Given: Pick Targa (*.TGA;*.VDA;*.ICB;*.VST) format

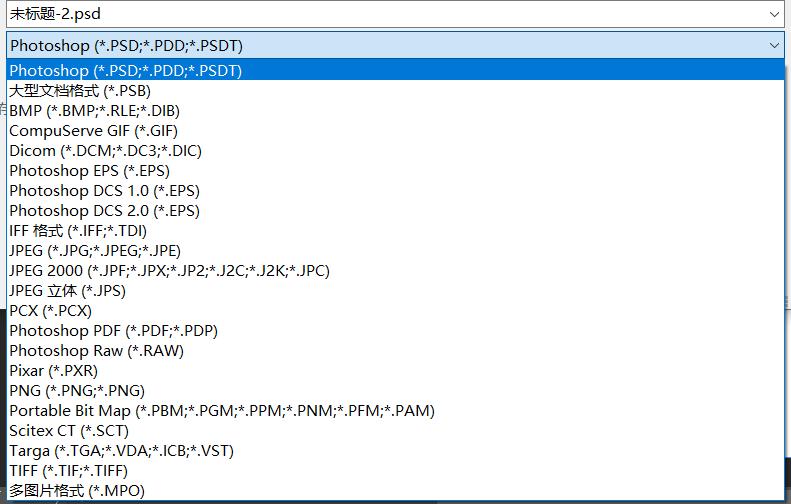Looking at the screenshot, I should pyautogui.click(x=396, y=451).
